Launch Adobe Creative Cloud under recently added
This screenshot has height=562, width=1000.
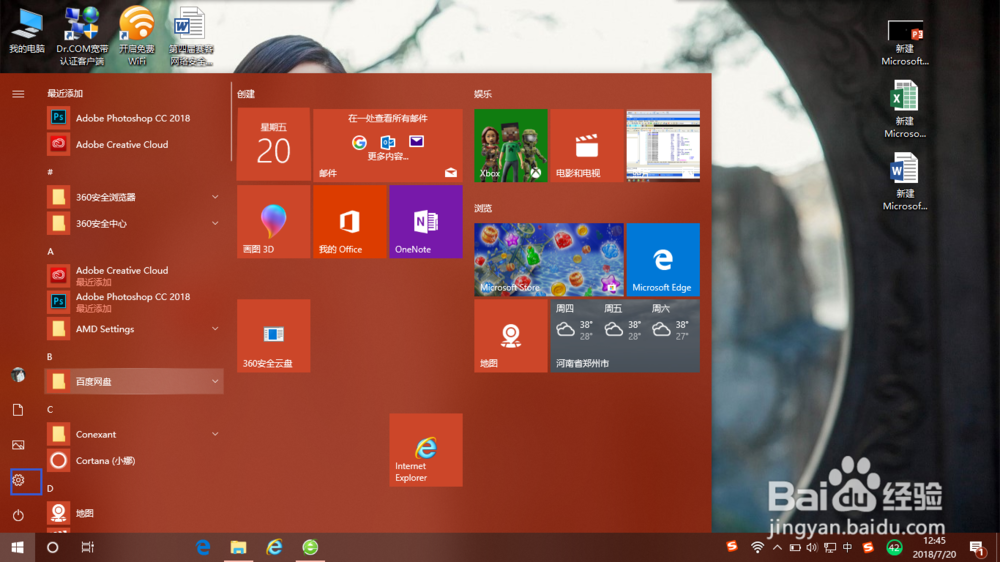click(x=133, y=144)
